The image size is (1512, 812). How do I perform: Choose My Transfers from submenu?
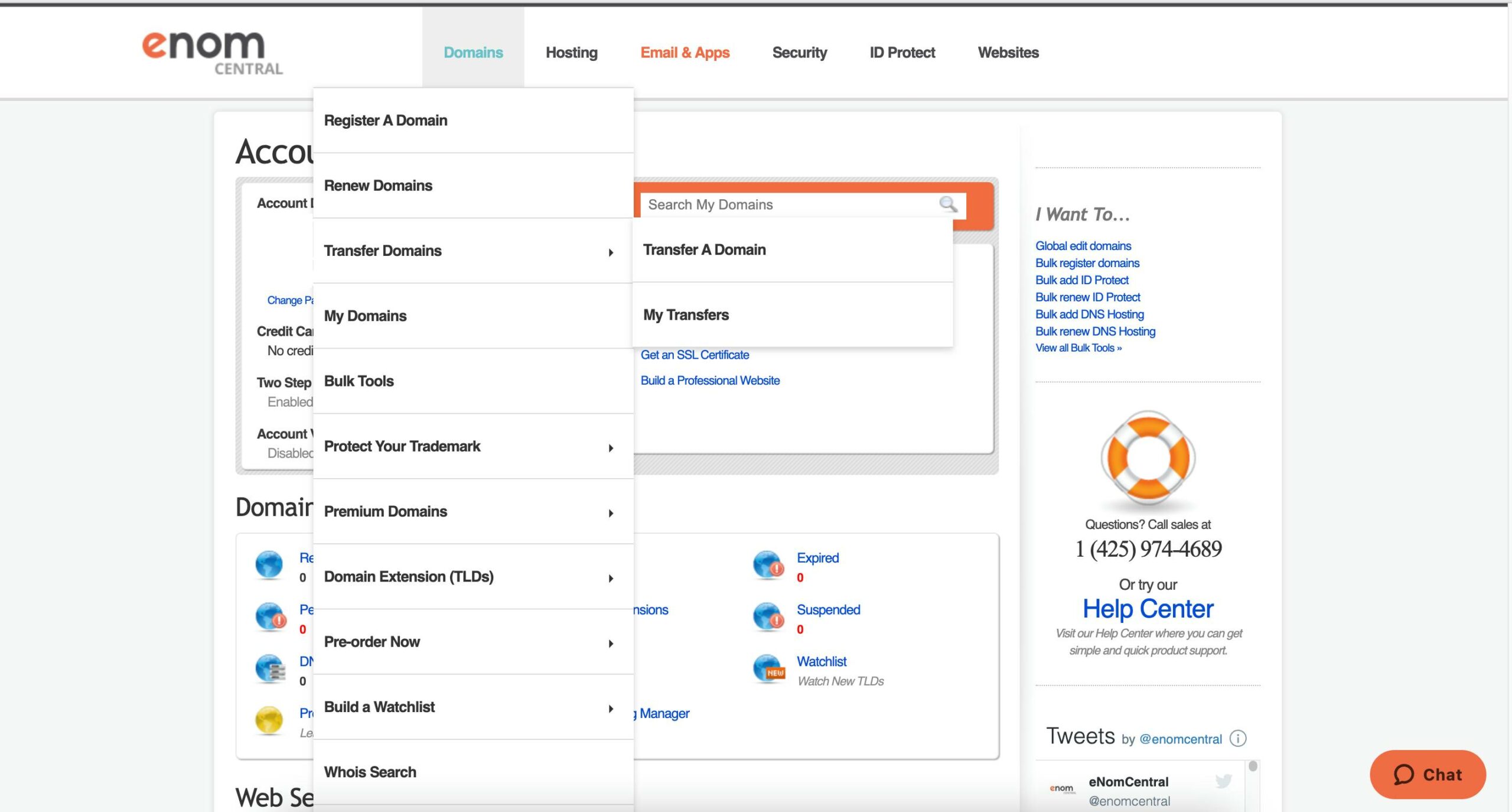click(x=792, y=315)
